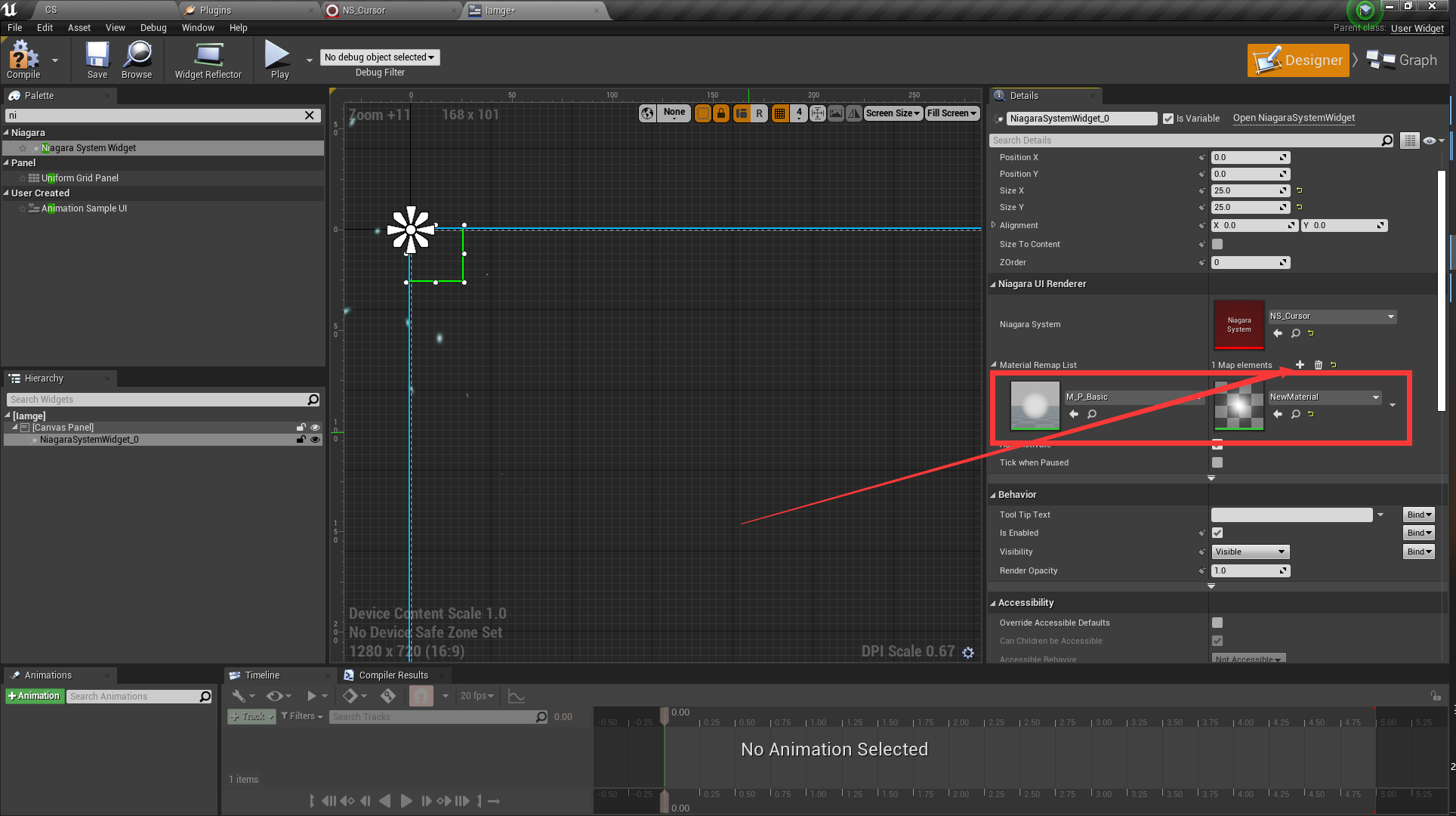Screen dimensions: 1456x816
Task: Click the localization globe icon near None
Action: pos(647,113)
